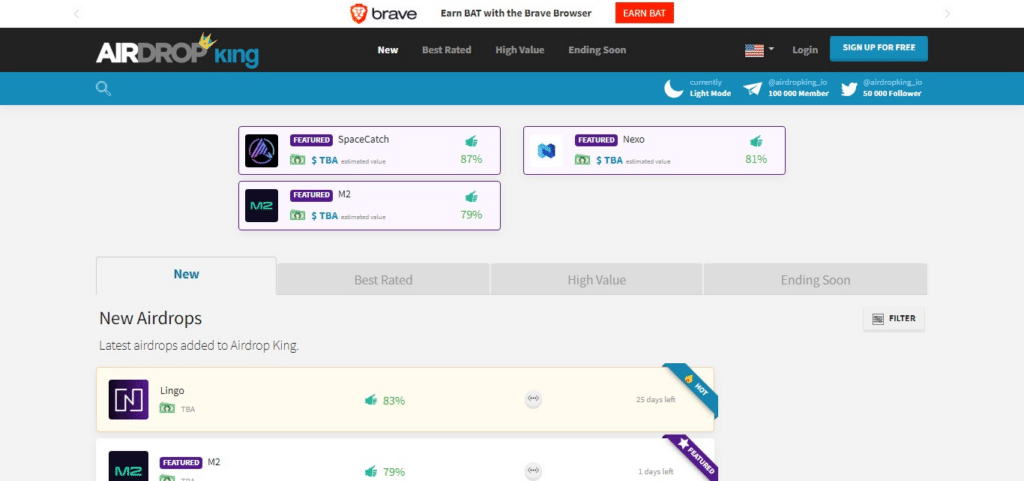The height and width of the screenshot is (481, 1024).
Task: Click money icon on SpaceCatch card
Action: pos(297,160)
